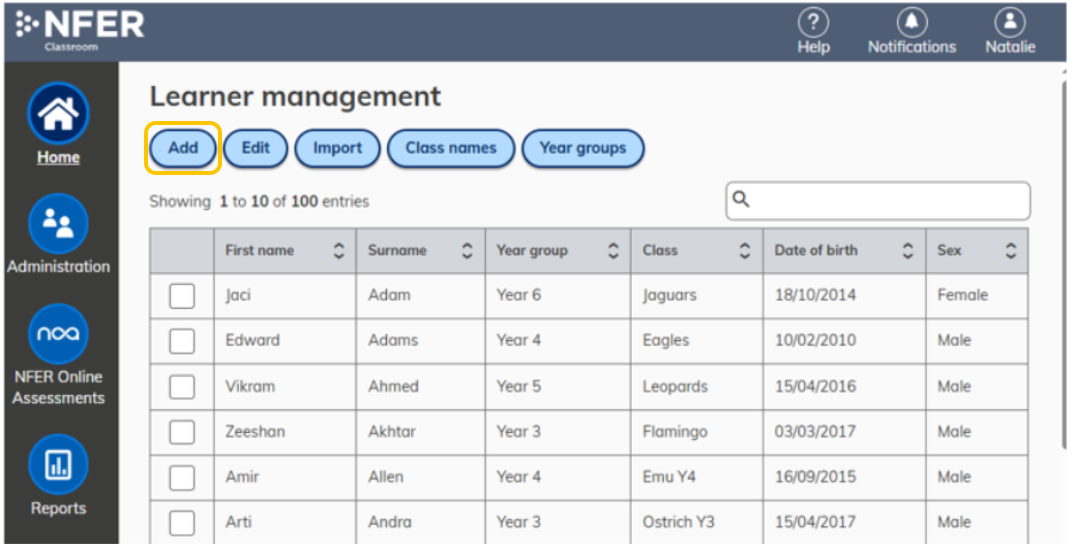
Task: Open NFER Online Assessments icon
Action: point(58,333)
